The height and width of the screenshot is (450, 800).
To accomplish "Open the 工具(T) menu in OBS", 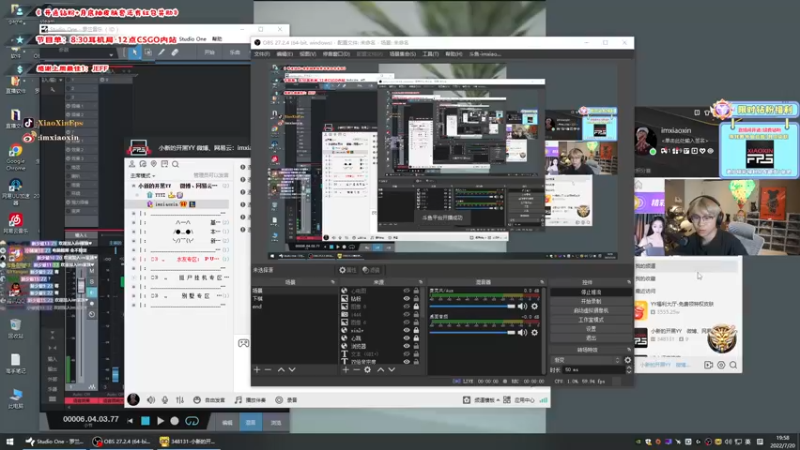I will [431, 54].
